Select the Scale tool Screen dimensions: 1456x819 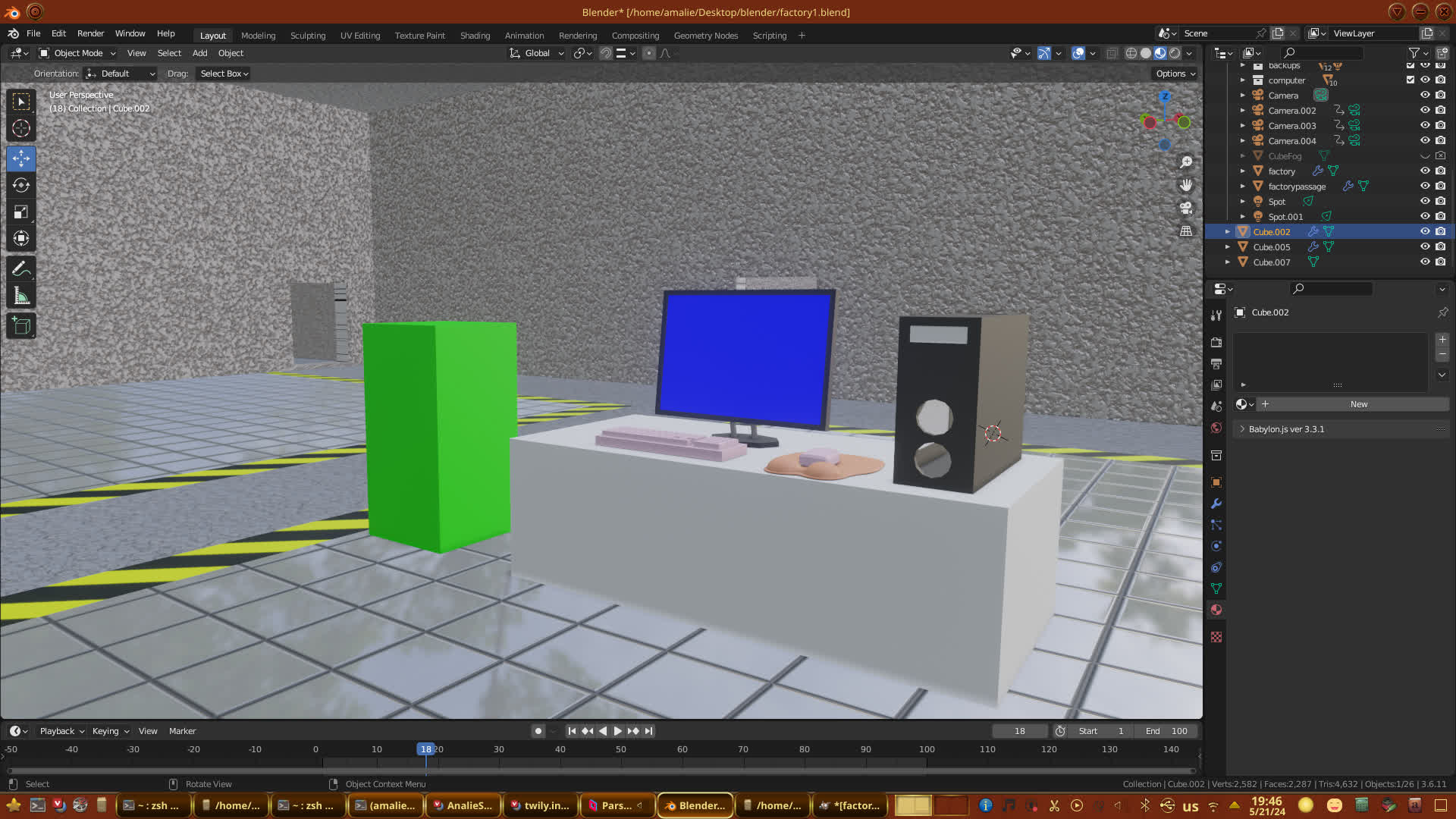point(21,212)
